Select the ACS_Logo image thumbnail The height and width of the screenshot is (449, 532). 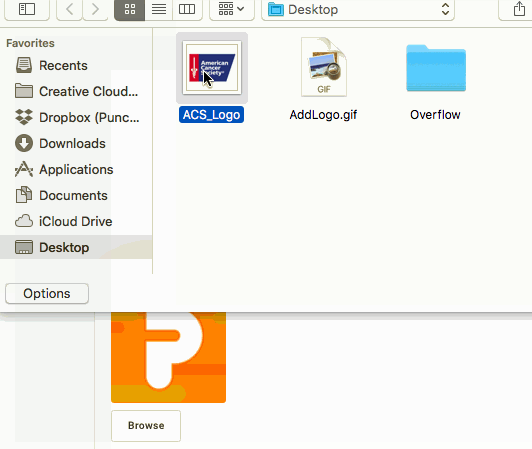coord(212,68)
